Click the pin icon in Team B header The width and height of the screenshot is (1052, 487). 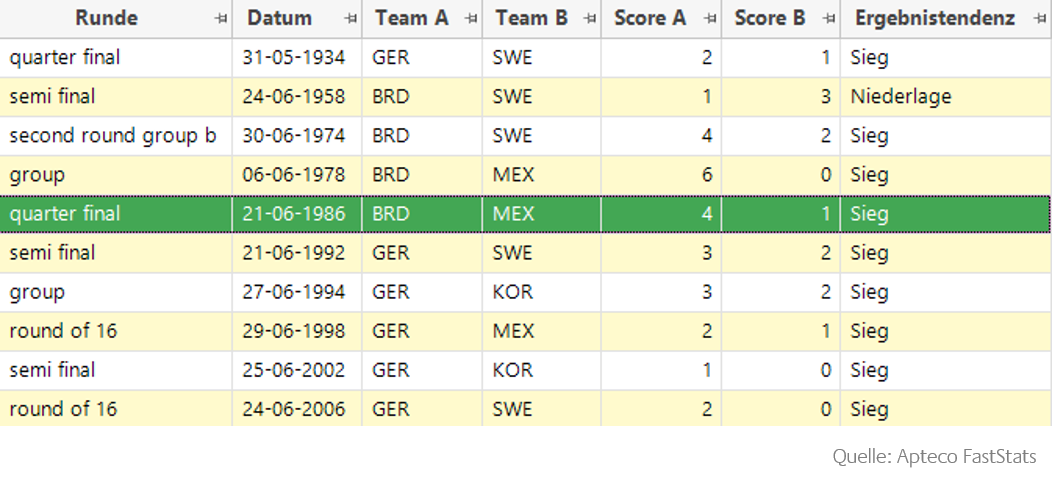589,19
